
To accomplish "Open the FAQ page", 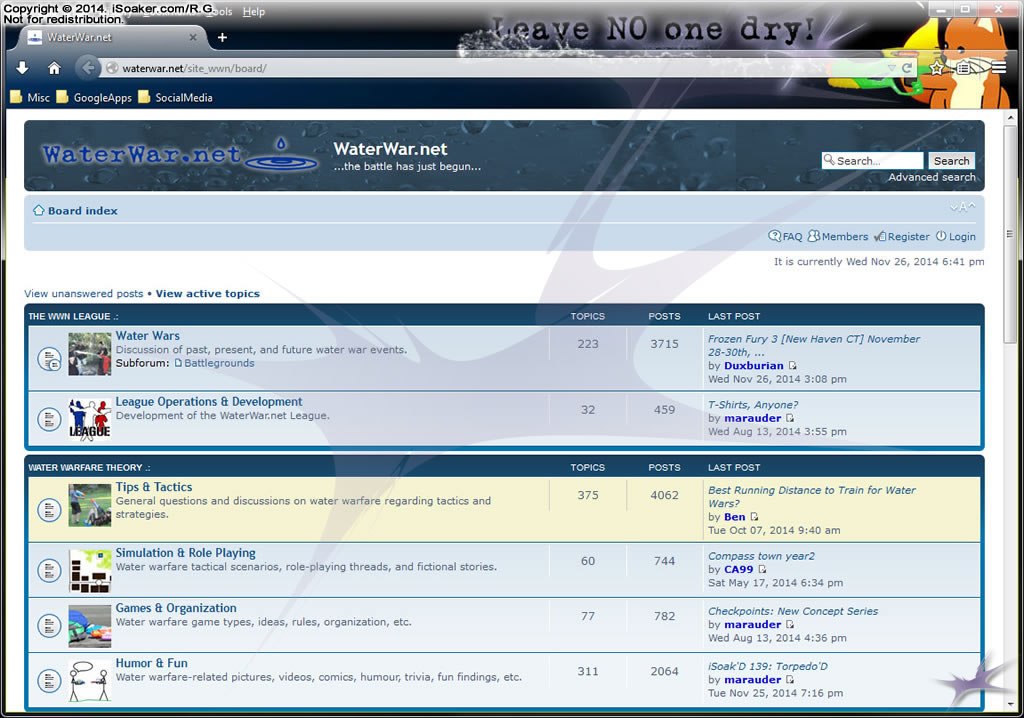I will tap(785, 237).
